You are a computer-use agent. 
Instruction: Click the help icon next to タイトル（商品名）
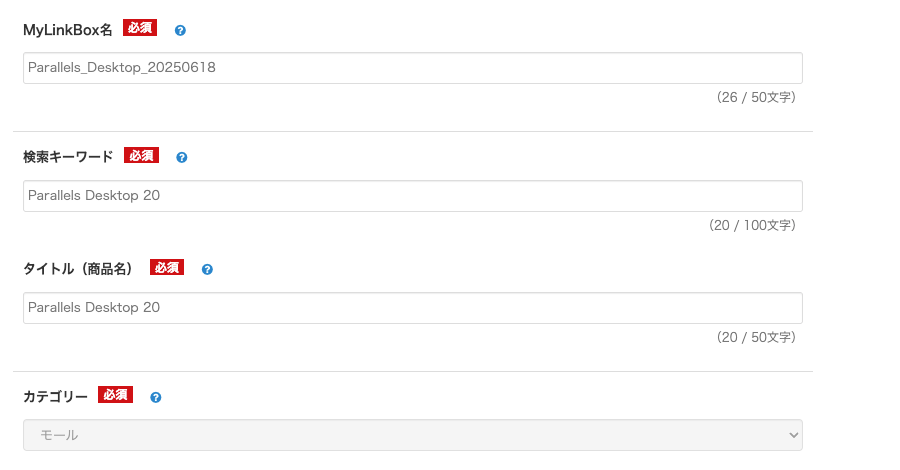(x=207, y=269)
